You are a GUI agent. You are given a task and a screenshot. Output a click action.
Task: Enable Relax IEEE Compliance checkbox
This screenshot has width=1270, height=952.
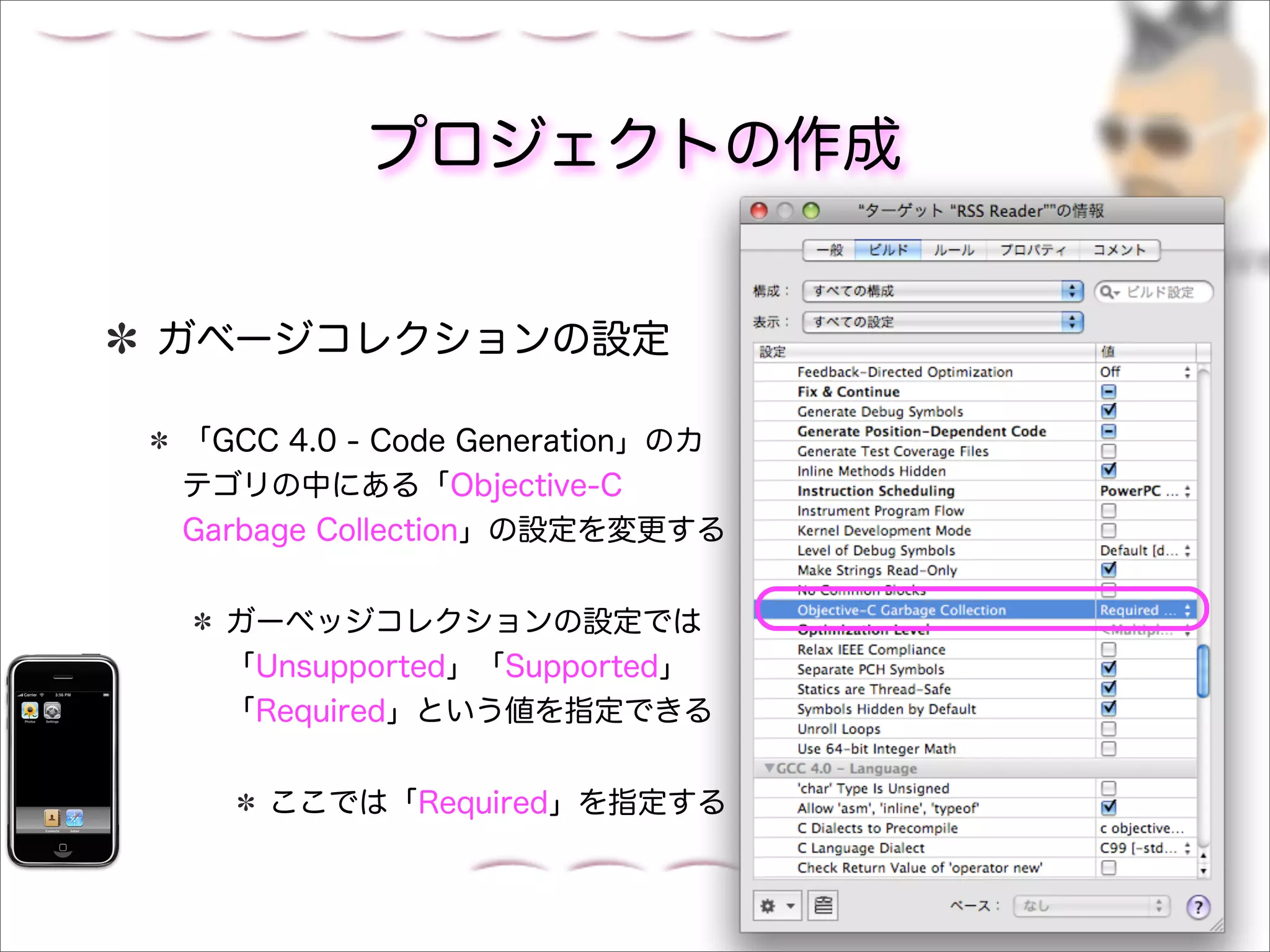pyautogui.click(x=1109, y=649)
